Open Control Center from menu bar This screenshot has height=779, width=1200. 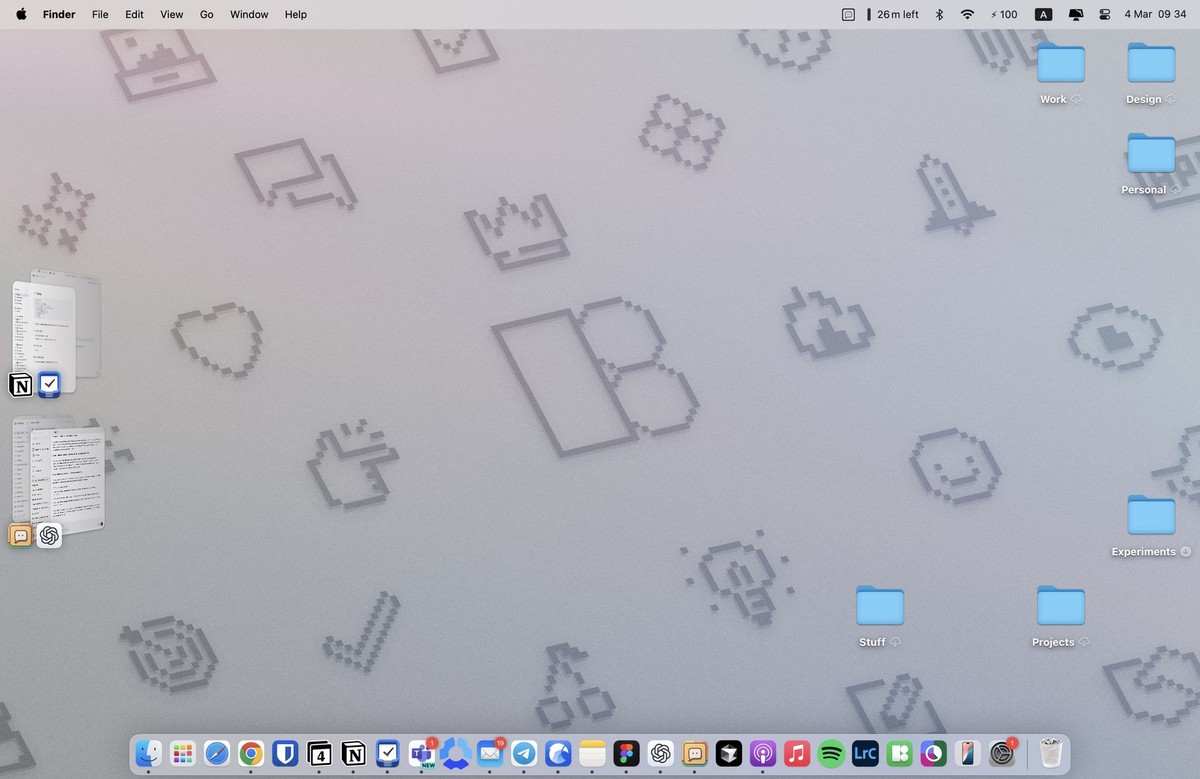point(1105,14)
